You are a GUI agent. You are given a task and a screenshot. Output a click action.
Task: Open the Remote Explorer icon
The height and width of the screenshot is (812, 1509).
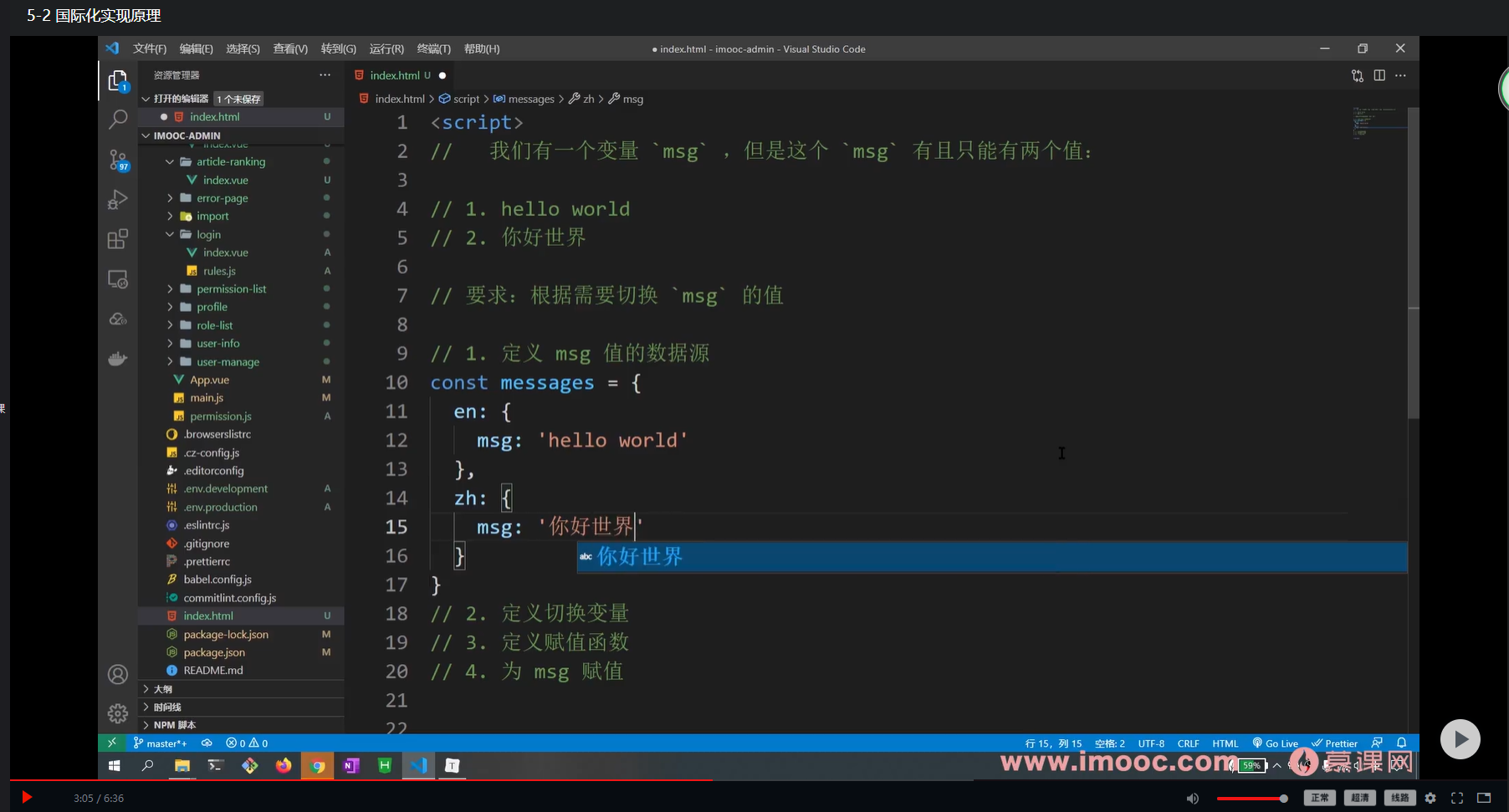118,279
